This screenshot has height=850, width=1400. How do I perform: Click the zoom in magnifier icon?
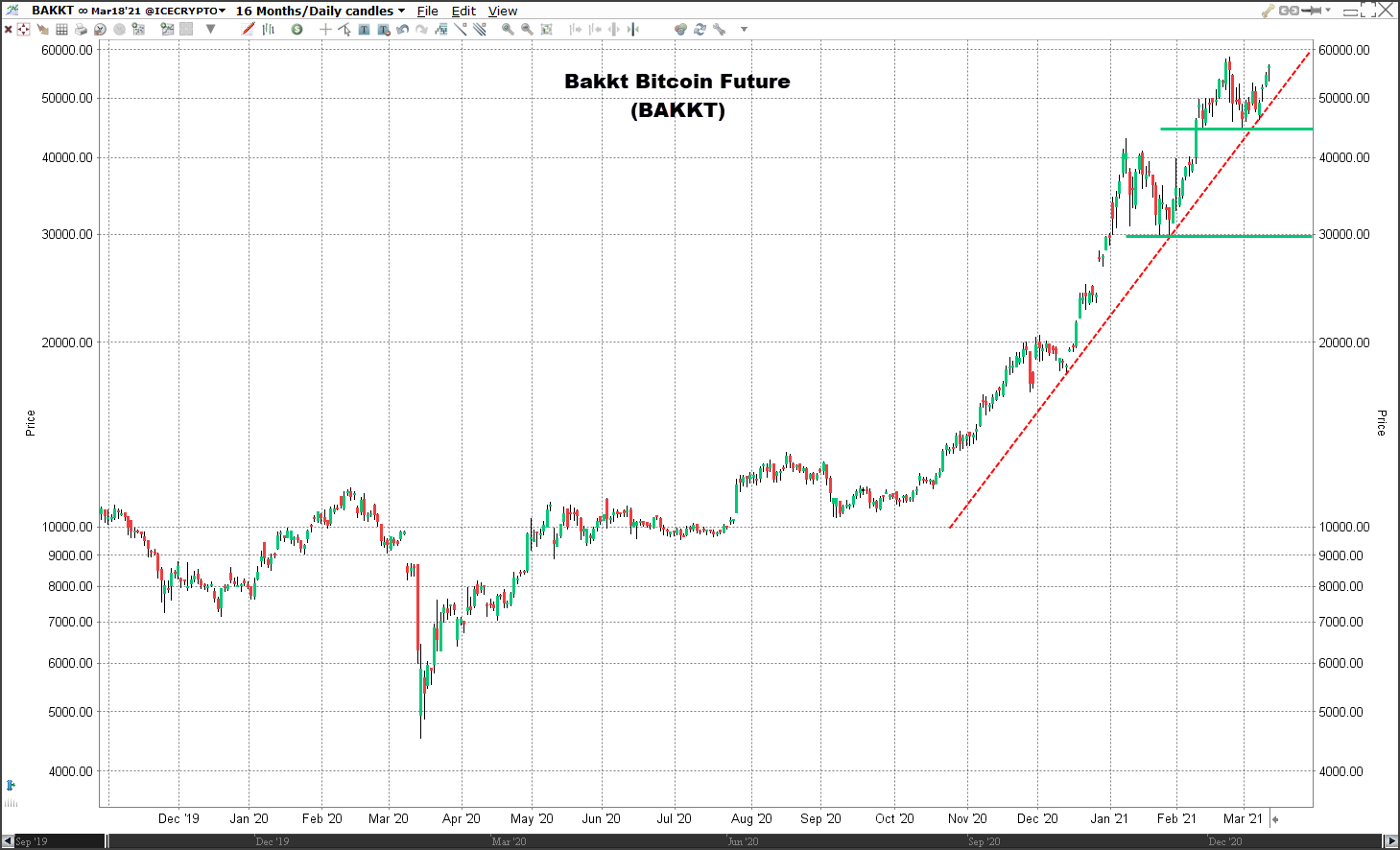click(508, 29)
